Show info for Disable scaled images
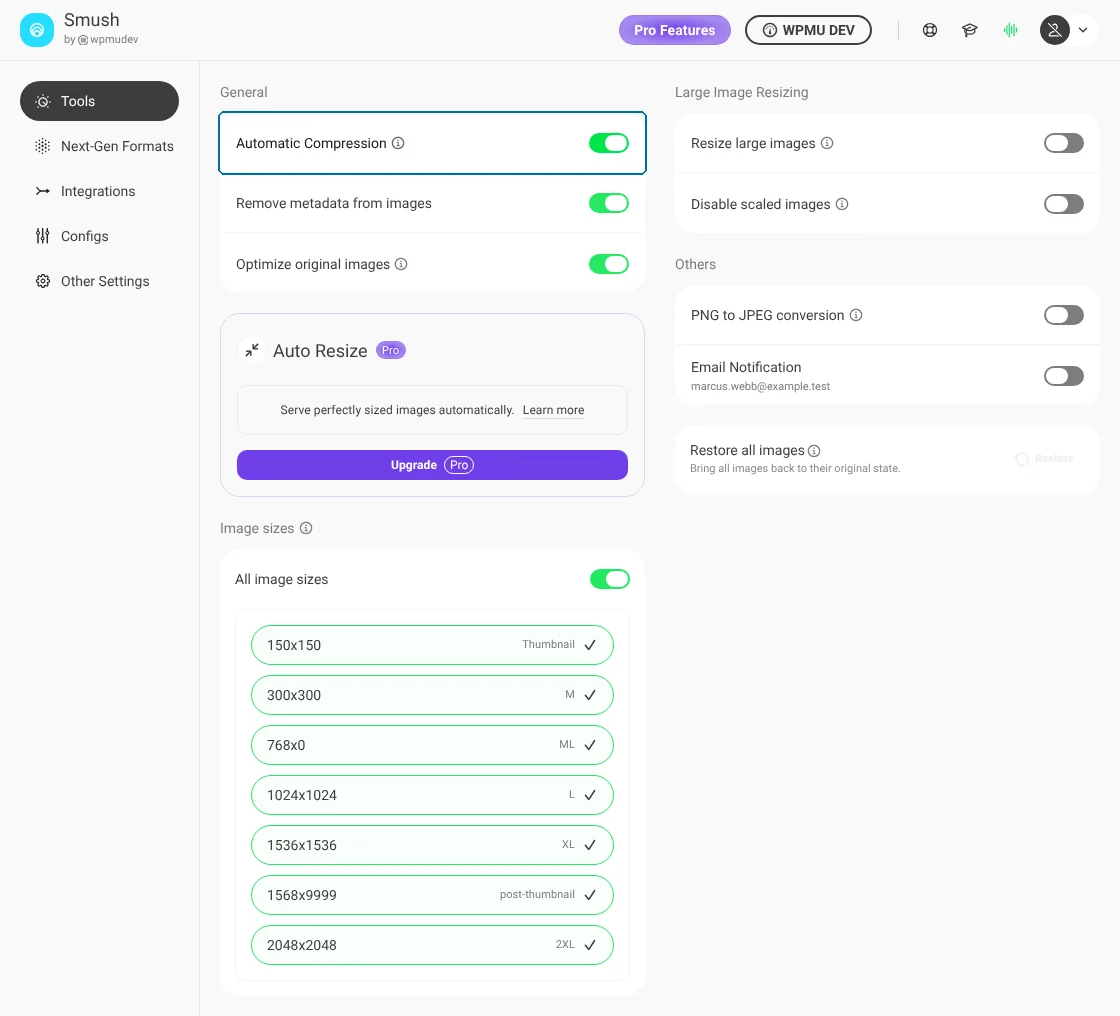 pyautogui.click(x=842, y=204)
